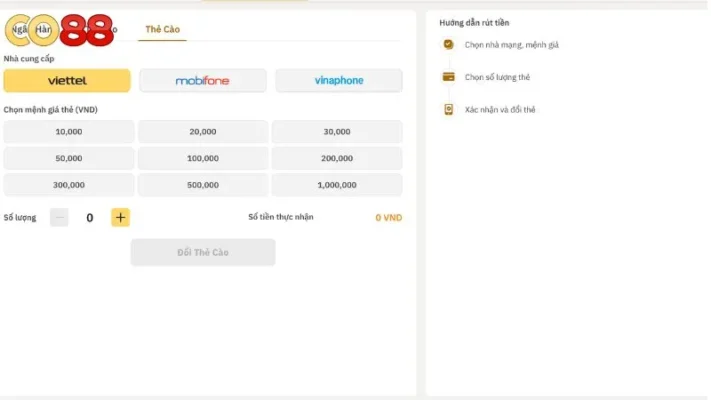Select the 30,000 card value
Viewport: 711px width, 400px height.
pos(337,132)
